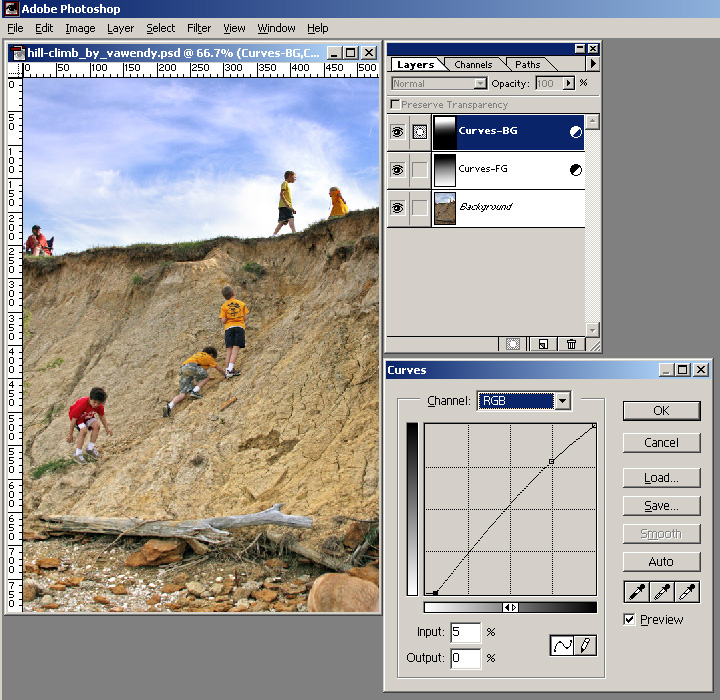
Task: Open the Opacity slider arrow
Action: (569, 83)
